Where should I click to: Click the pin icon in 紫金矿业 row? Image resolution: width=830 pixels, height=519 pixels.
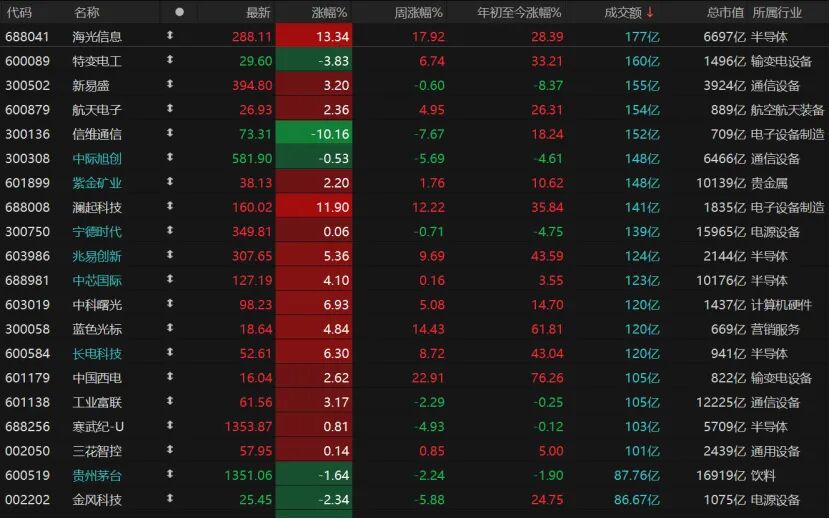170,182
